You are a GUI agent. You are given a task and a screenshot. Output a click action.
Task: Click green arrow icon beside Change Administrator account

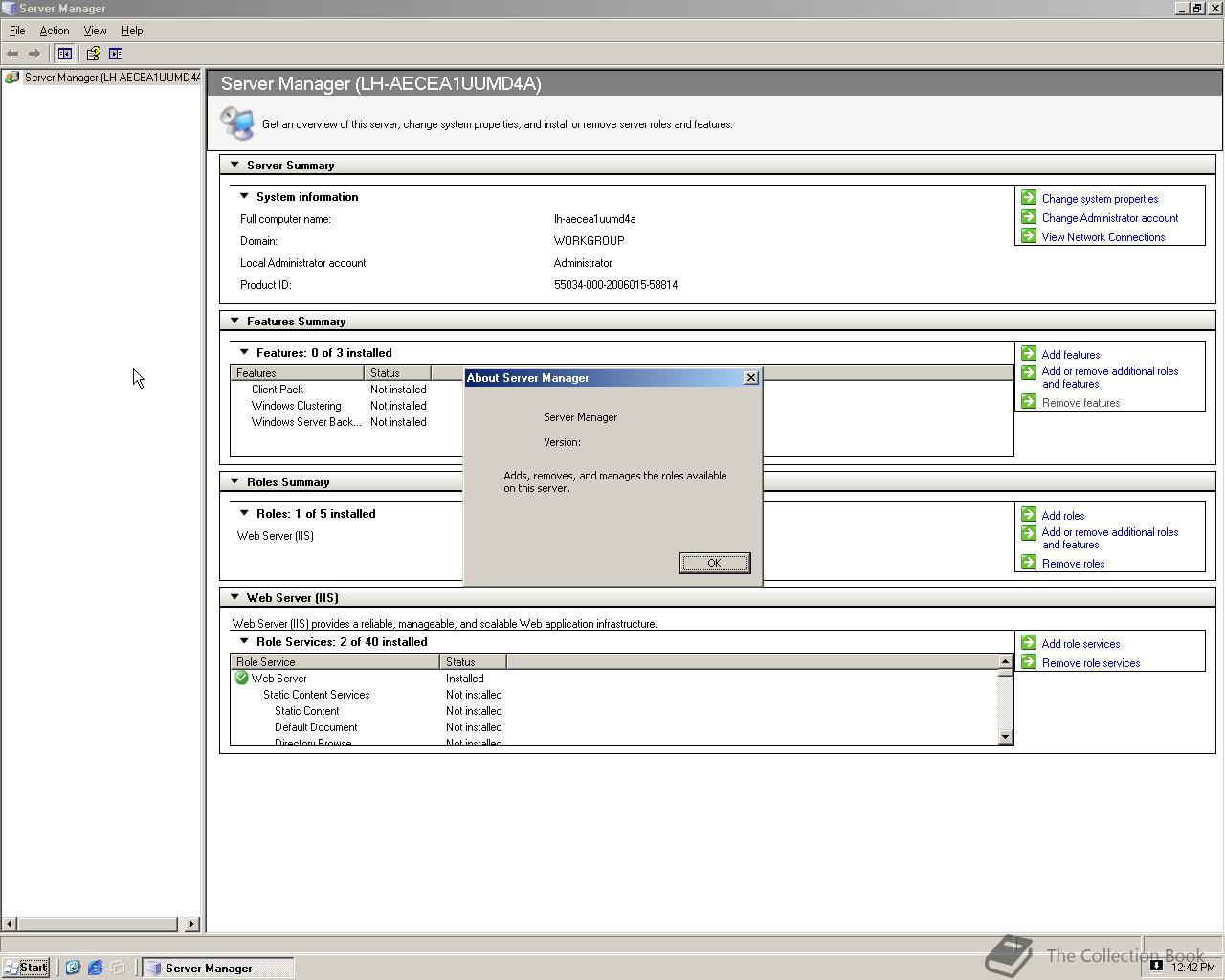[1029, 216]
